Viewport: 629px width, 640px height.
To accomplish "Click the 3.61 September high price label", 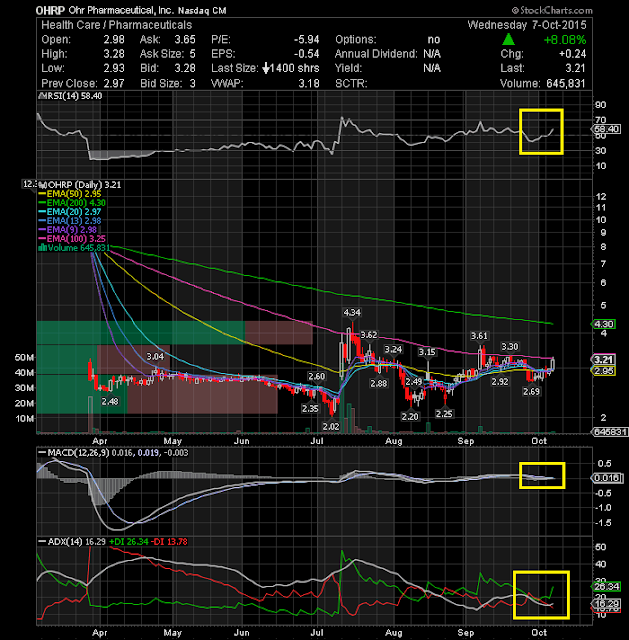I will [479, 336].
